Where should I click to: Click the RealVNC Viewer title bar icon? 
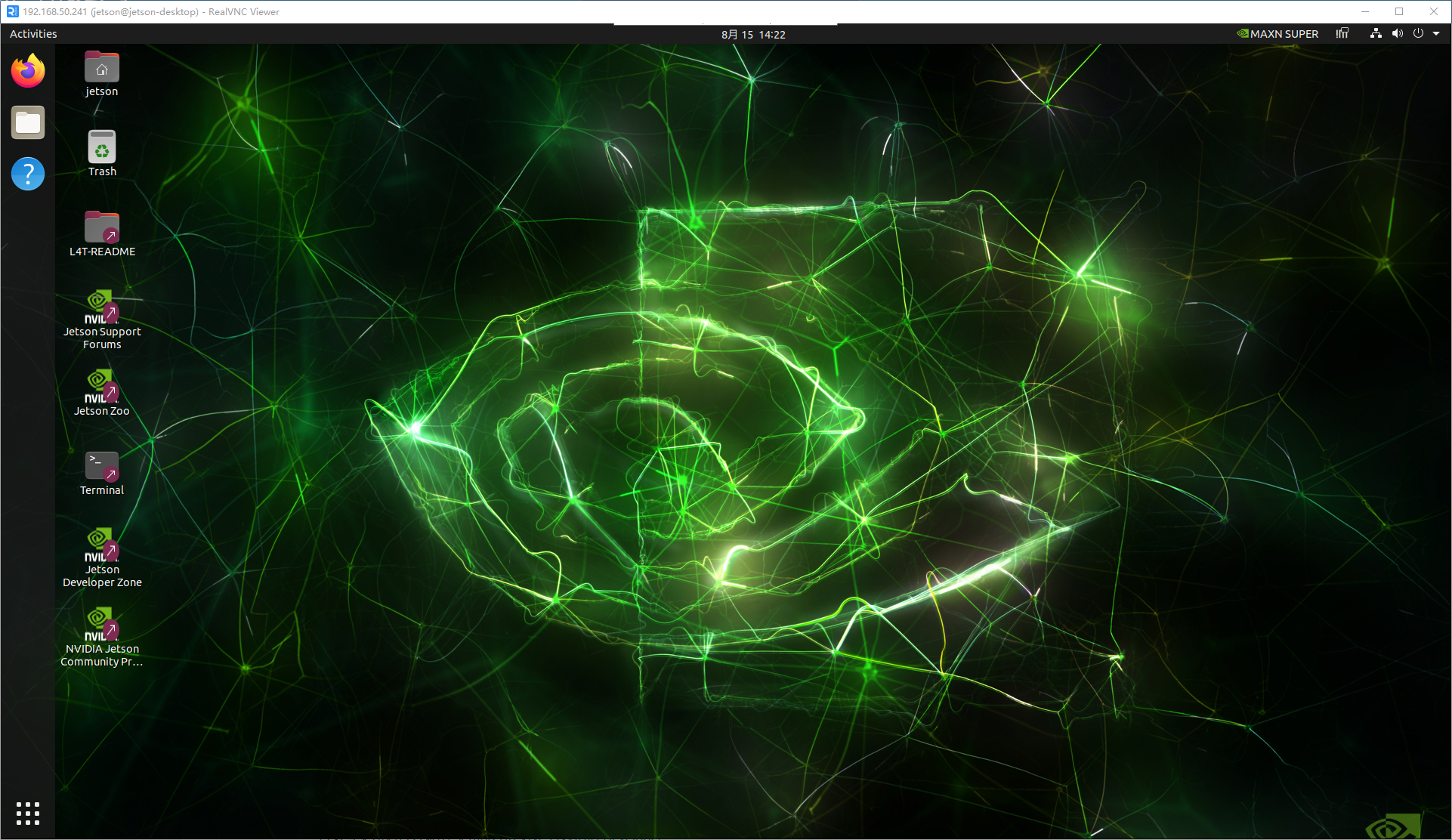click(12, 11)
